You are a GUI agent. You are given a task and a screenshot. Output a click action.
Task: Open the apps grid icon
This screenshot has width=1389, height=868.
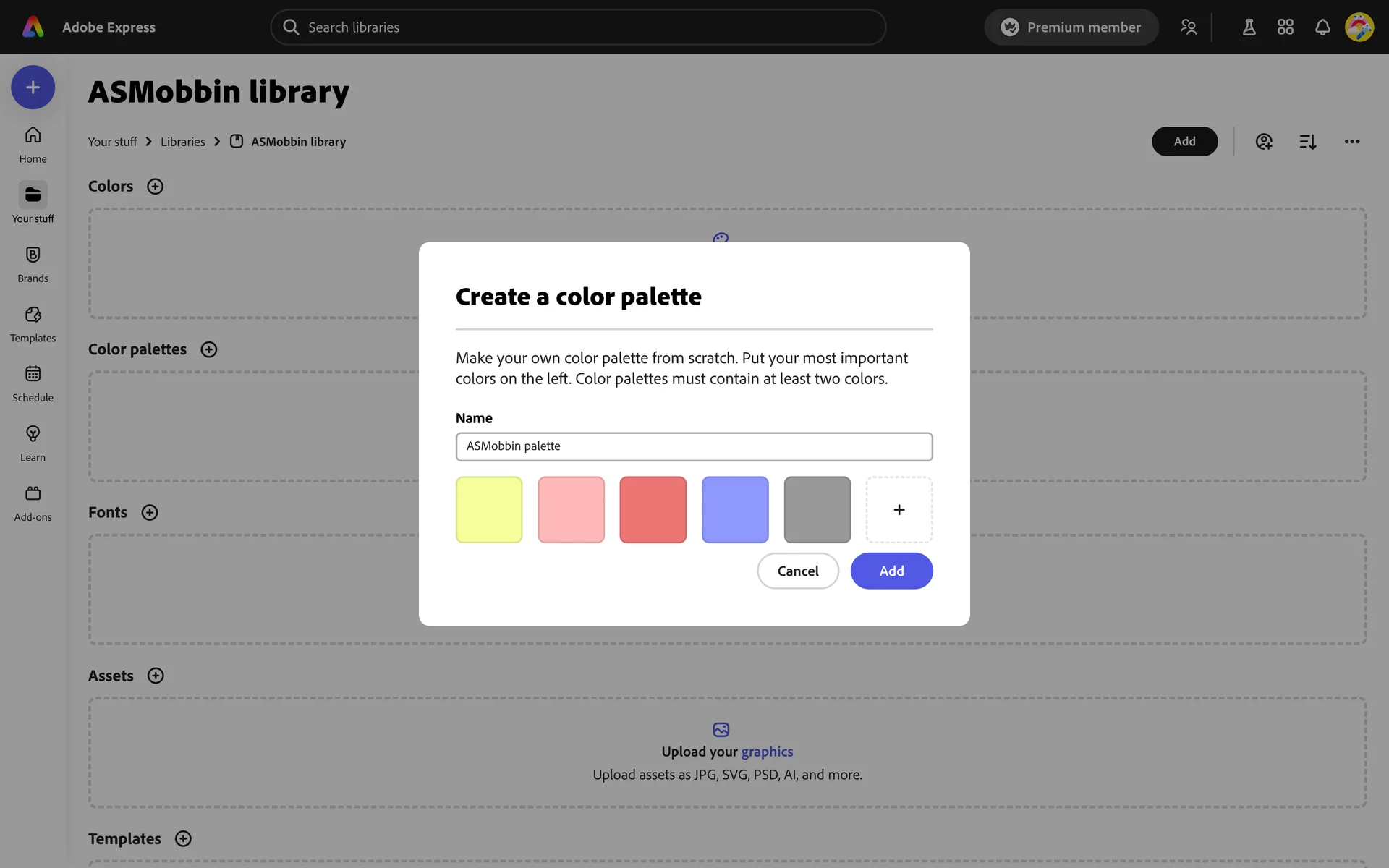point(1285,27)
